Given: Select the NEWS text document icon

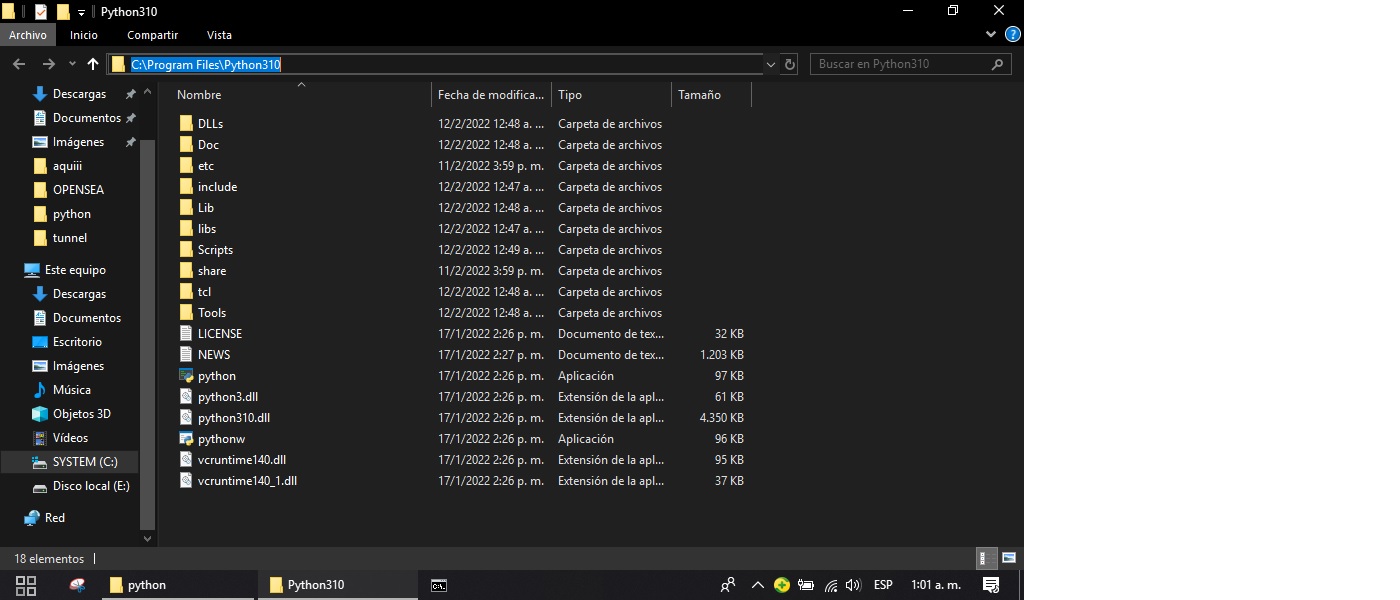Looking at the screenshot, I should (186, 355).
